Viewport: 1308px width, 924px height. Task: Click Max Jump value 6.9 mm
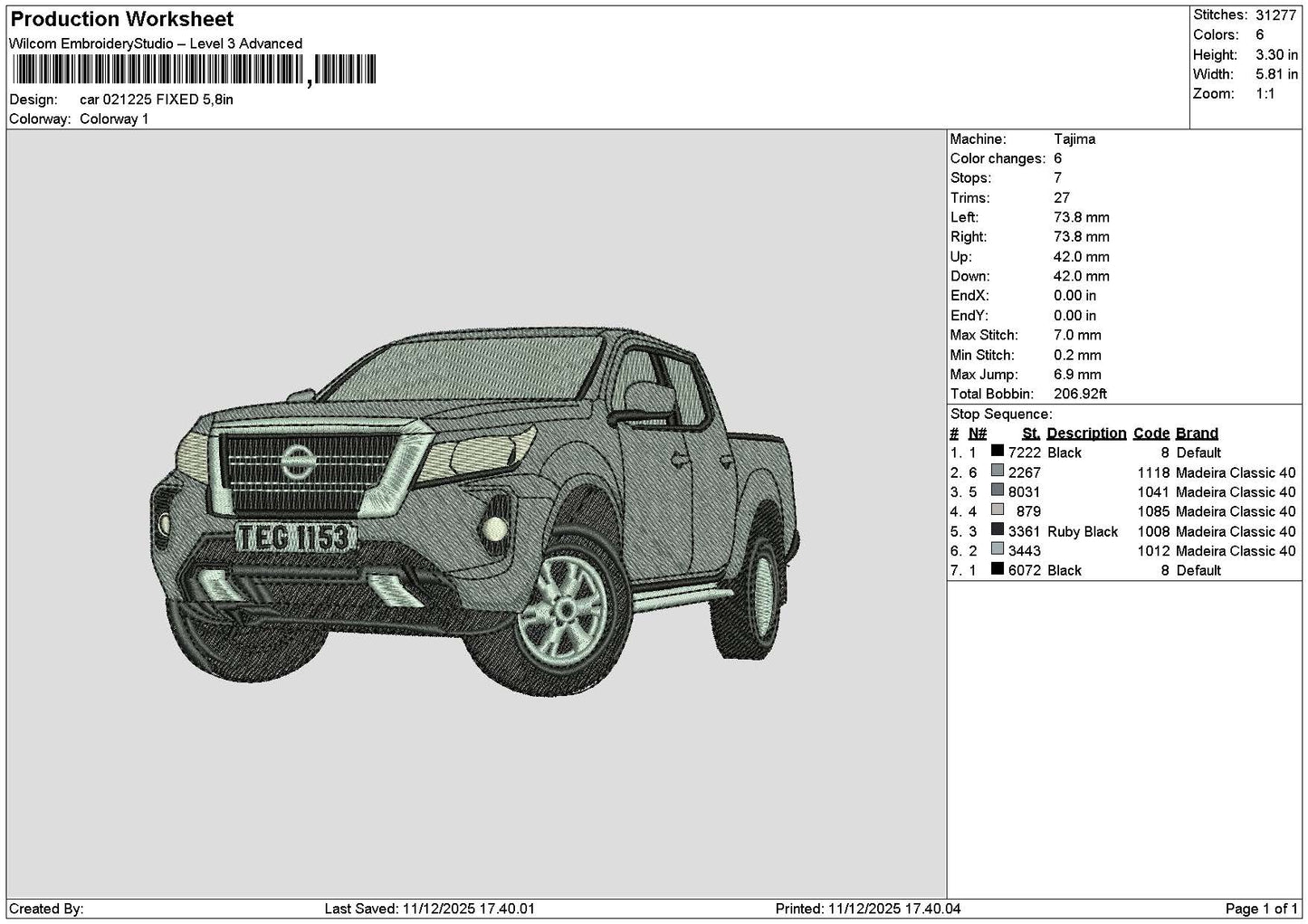pos(1078,375)
